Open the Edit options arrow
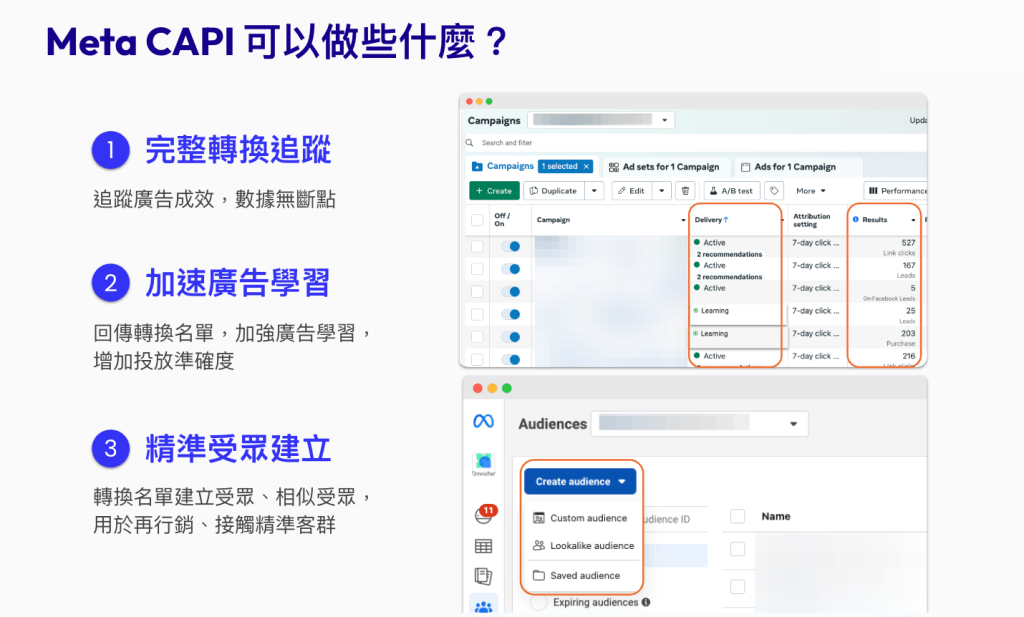 (662, 191)
